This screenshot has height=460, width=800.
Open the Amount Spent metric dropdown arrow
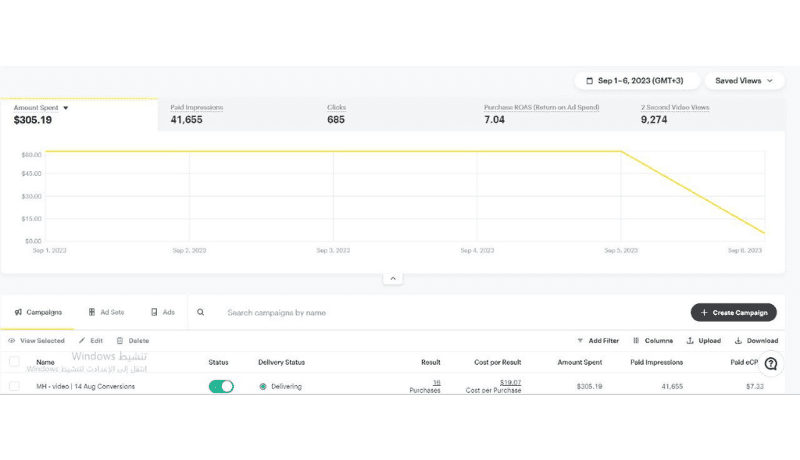coord(66,107)
